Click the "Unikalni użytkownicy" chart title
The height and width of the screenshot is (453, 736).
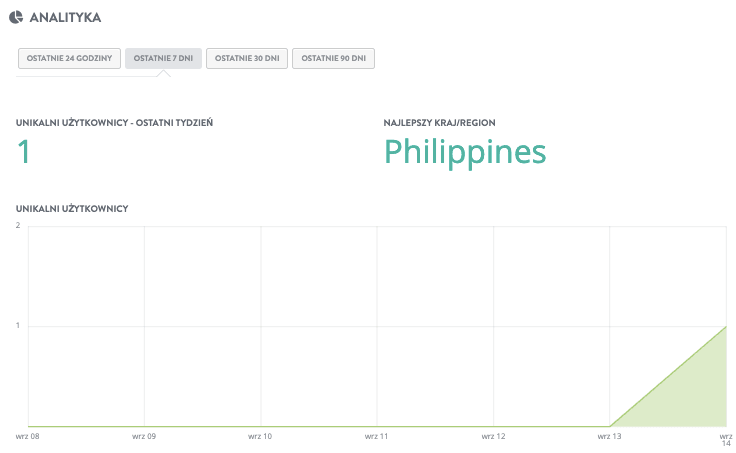click(71, 208)
